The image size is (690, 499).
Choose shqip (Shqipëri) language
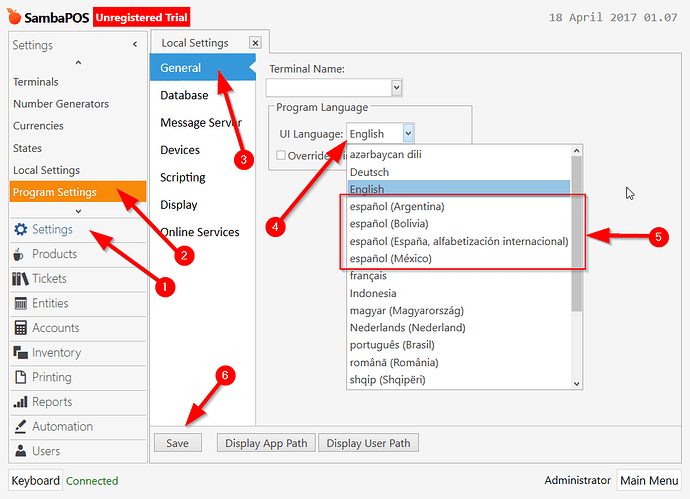tap(459, 380)
